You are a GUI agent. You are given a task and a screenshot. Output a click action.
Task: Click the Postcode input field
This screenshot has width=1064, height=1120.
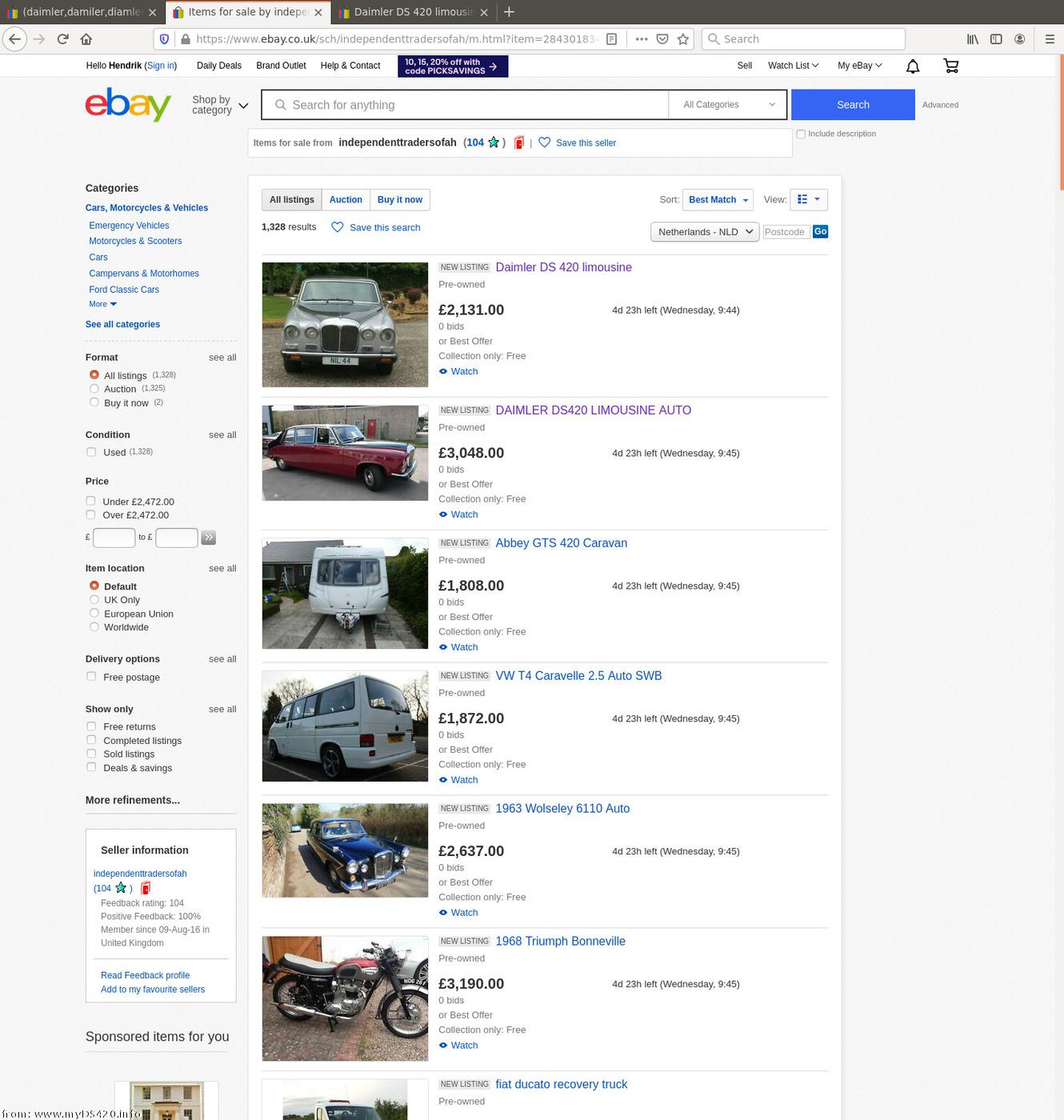786,232
